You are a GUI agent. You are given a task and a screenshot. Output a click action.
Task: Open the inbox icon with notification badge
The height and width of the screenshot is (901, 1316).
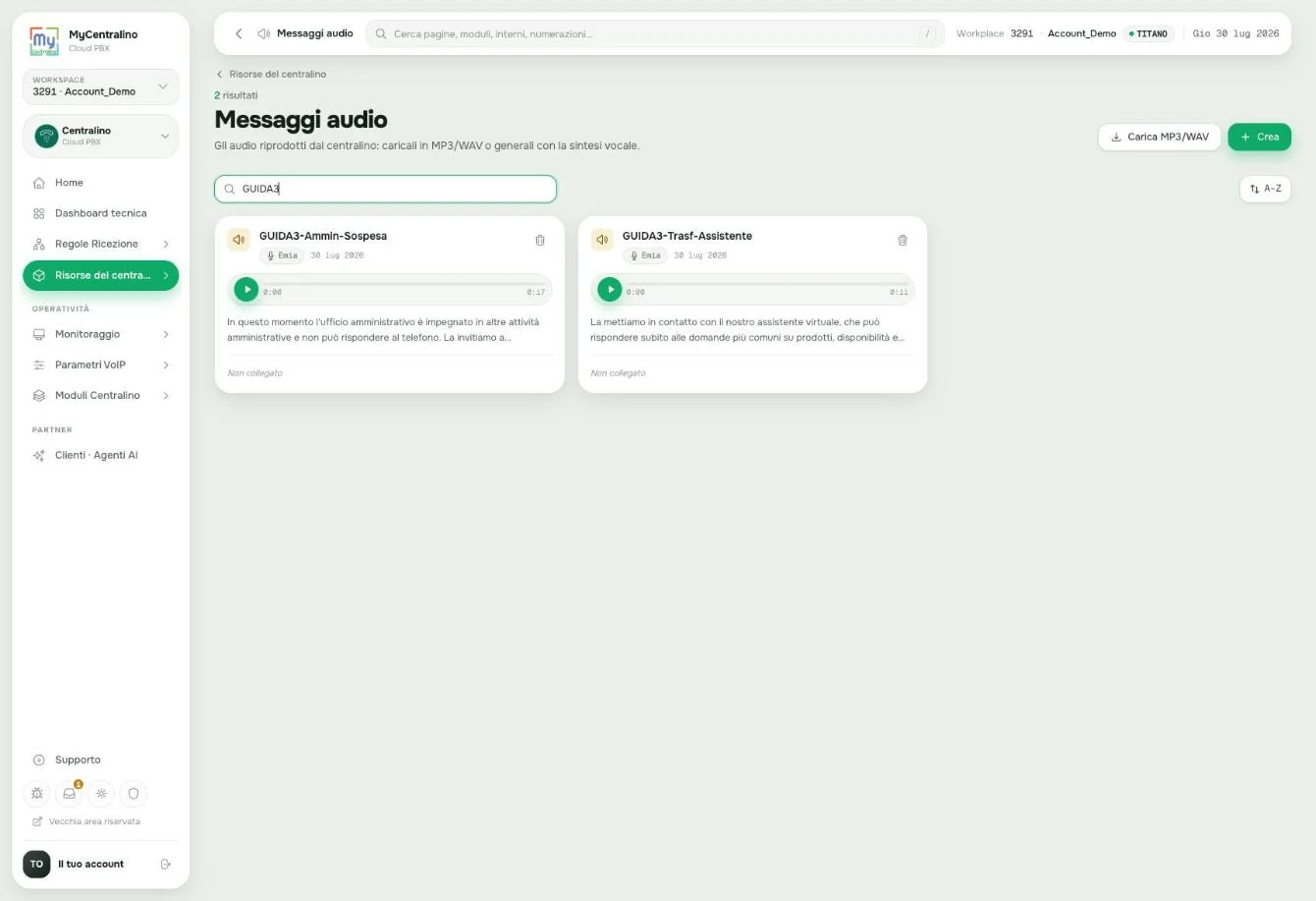tap(70, 793)
